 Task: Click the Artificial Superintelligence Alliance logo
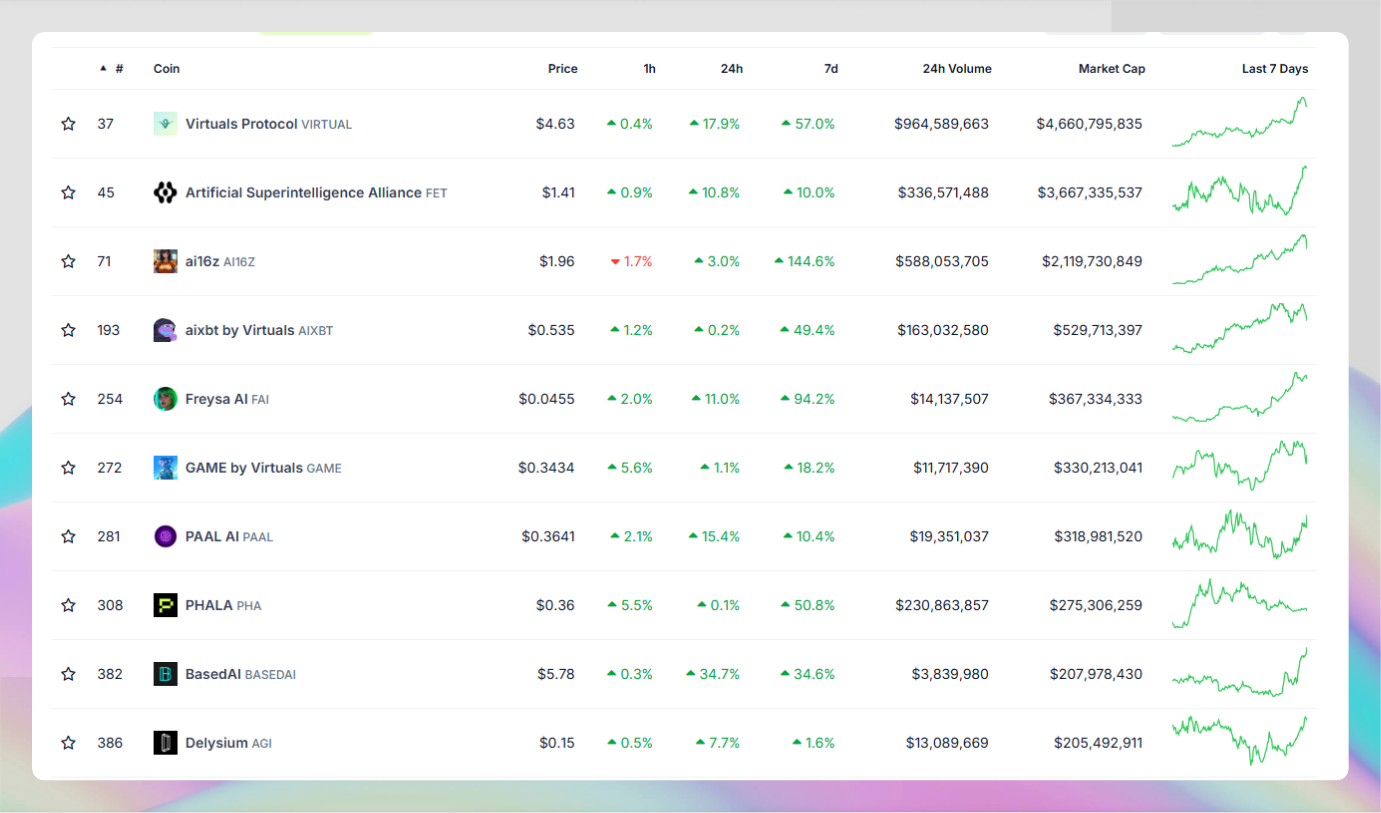164,192
